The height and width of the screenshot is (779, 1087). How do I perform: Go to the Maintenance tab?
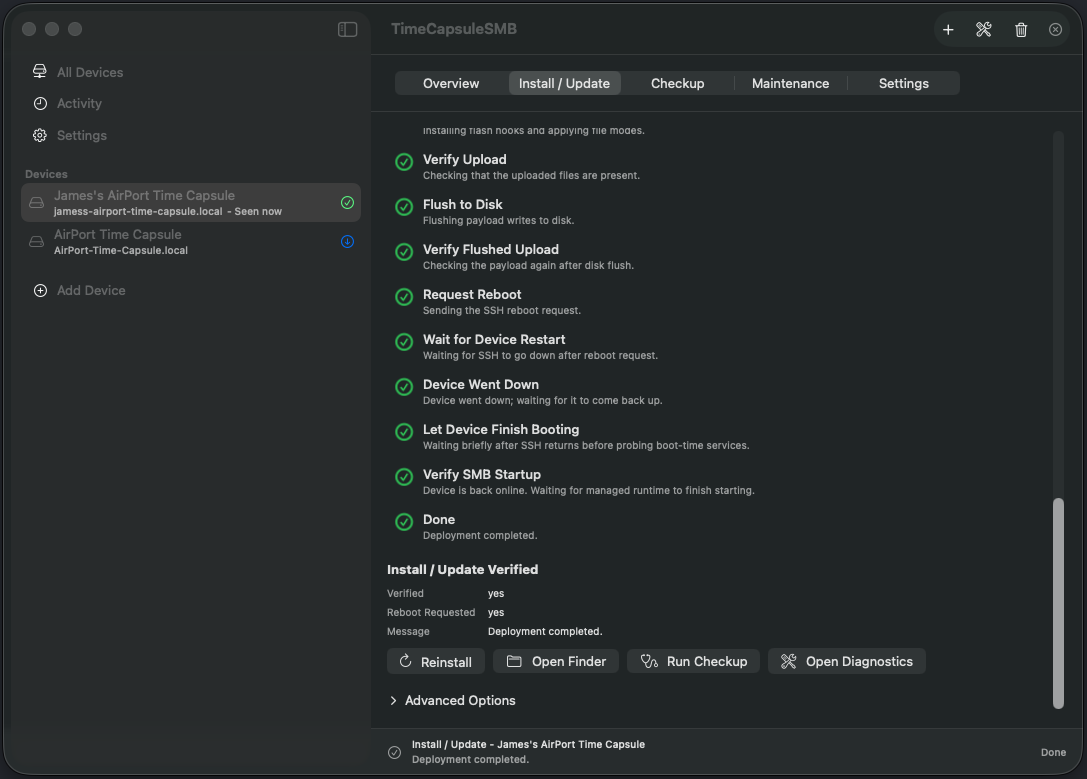tap(790, 83)
